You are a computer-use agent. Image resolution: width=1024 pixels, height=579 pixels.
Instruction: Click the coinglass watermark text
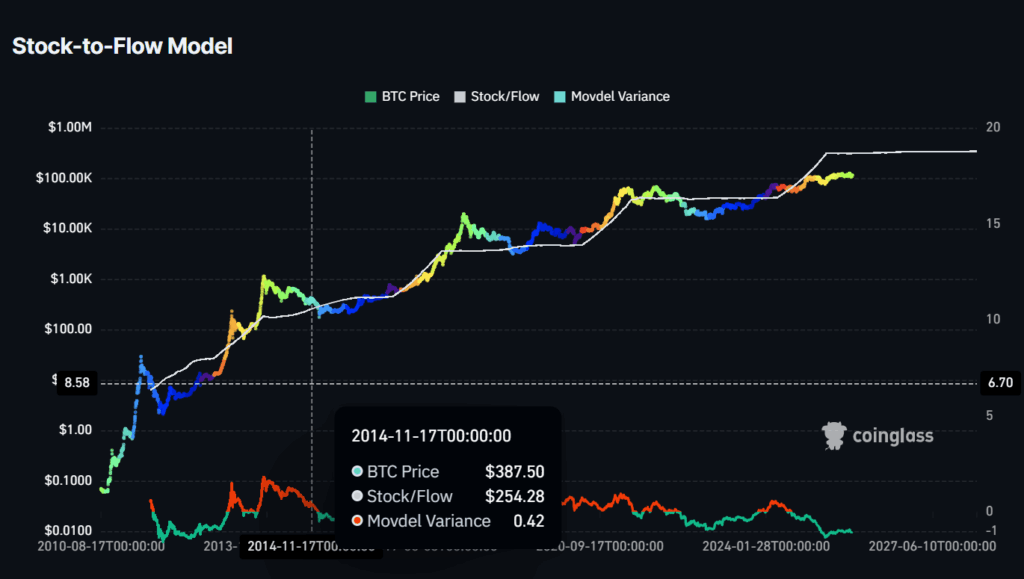point(892,435)
